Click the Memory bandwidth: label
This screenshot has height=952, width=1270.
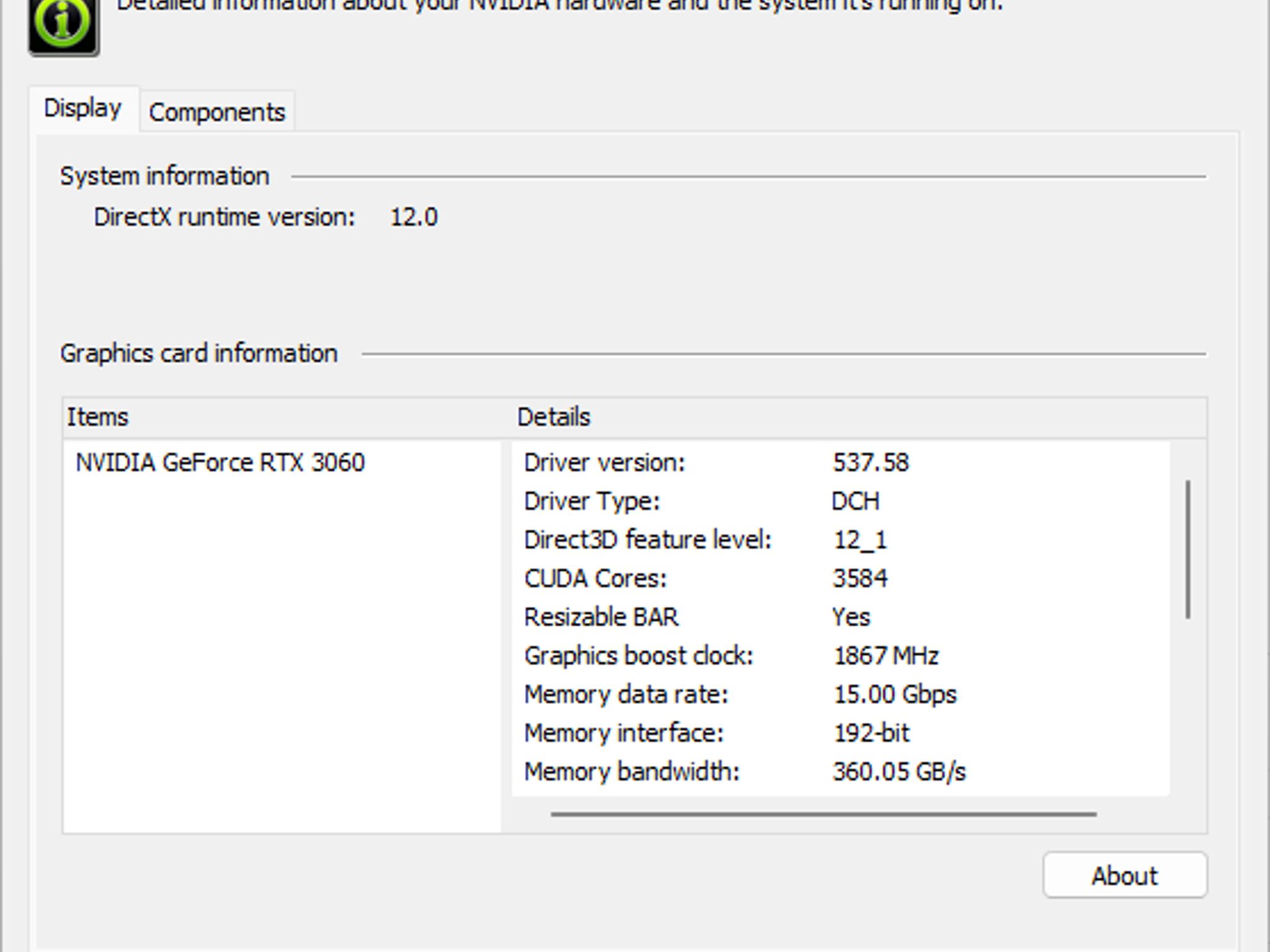pyautogui.click(x=633, y=772)
